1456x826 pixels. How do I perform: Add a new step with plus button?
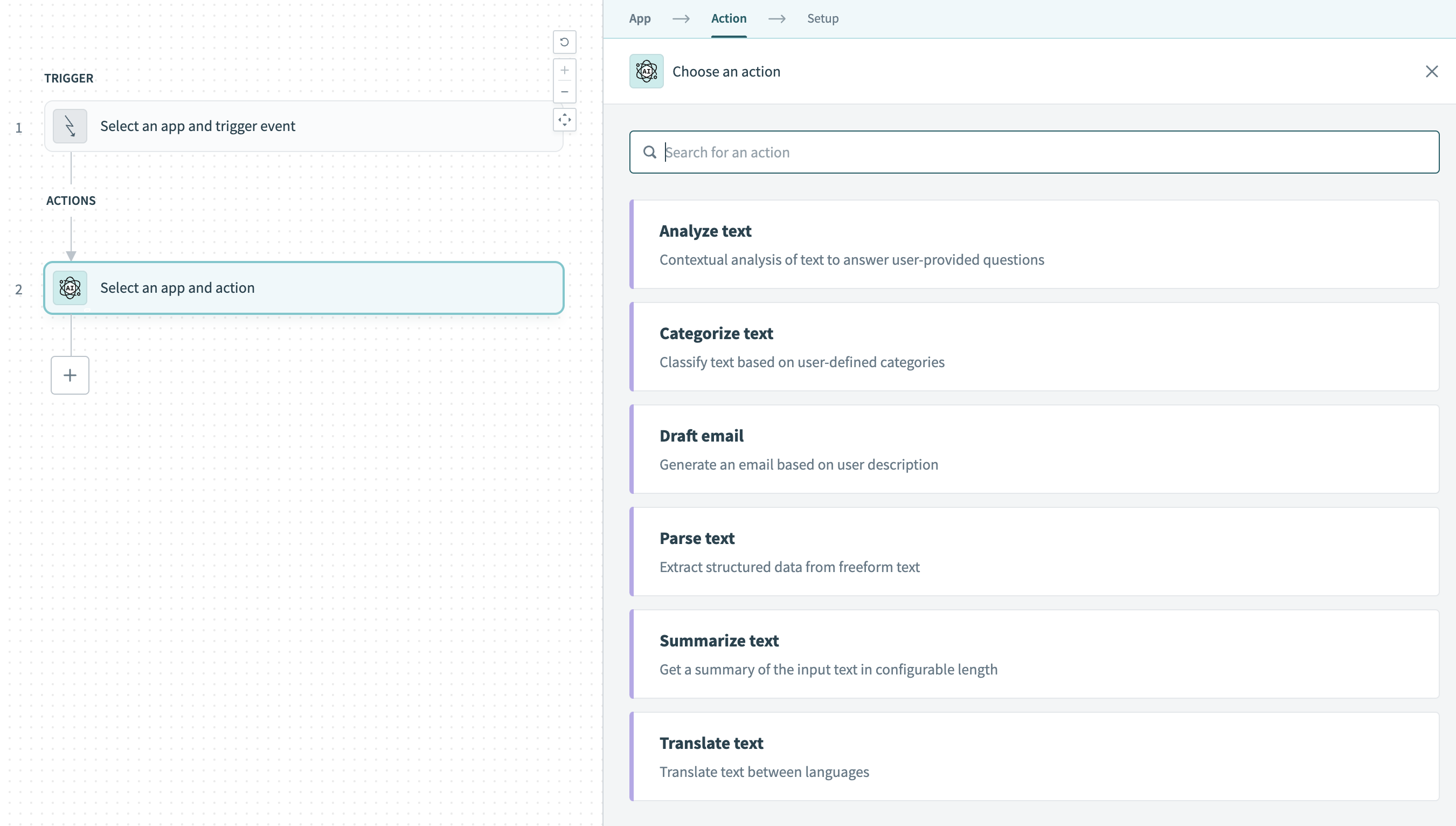[x=70, y=375]
